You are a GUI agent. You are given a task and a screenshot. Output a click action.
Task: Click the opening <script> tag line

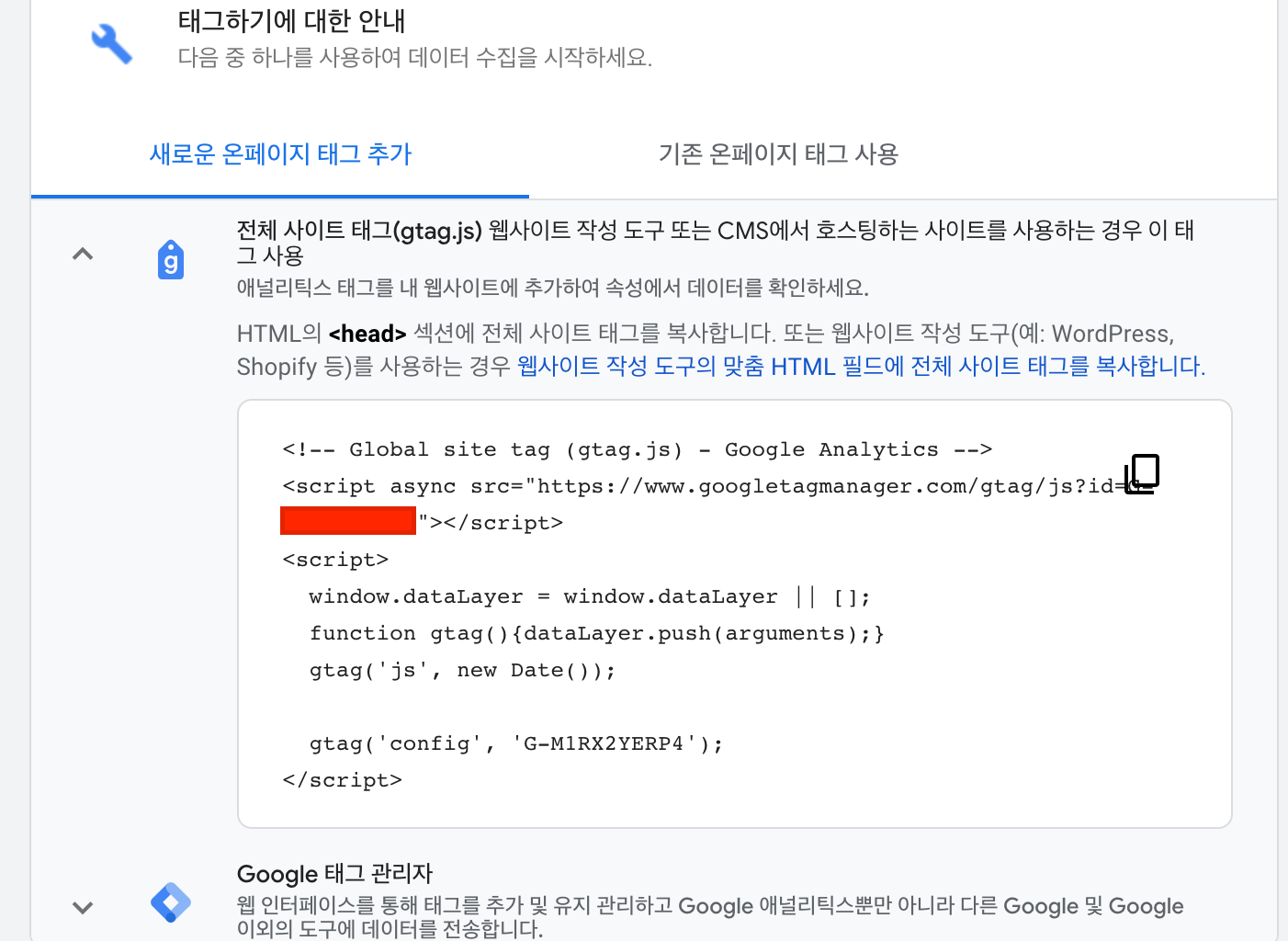(x=335, y=560)
